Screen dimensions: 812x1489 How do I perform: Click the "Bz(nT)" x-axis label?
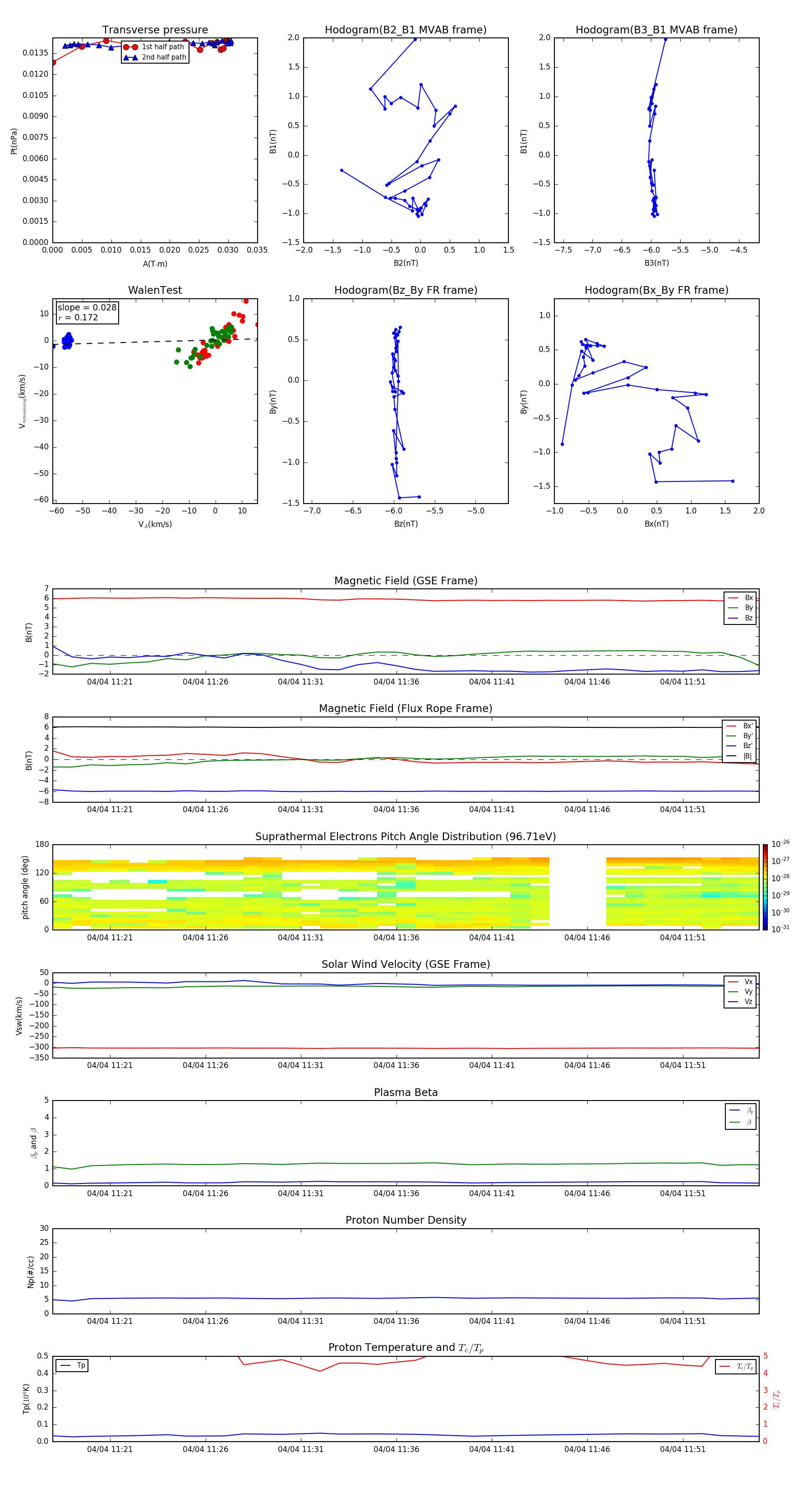pyautogui.click(x=406, y=524)
